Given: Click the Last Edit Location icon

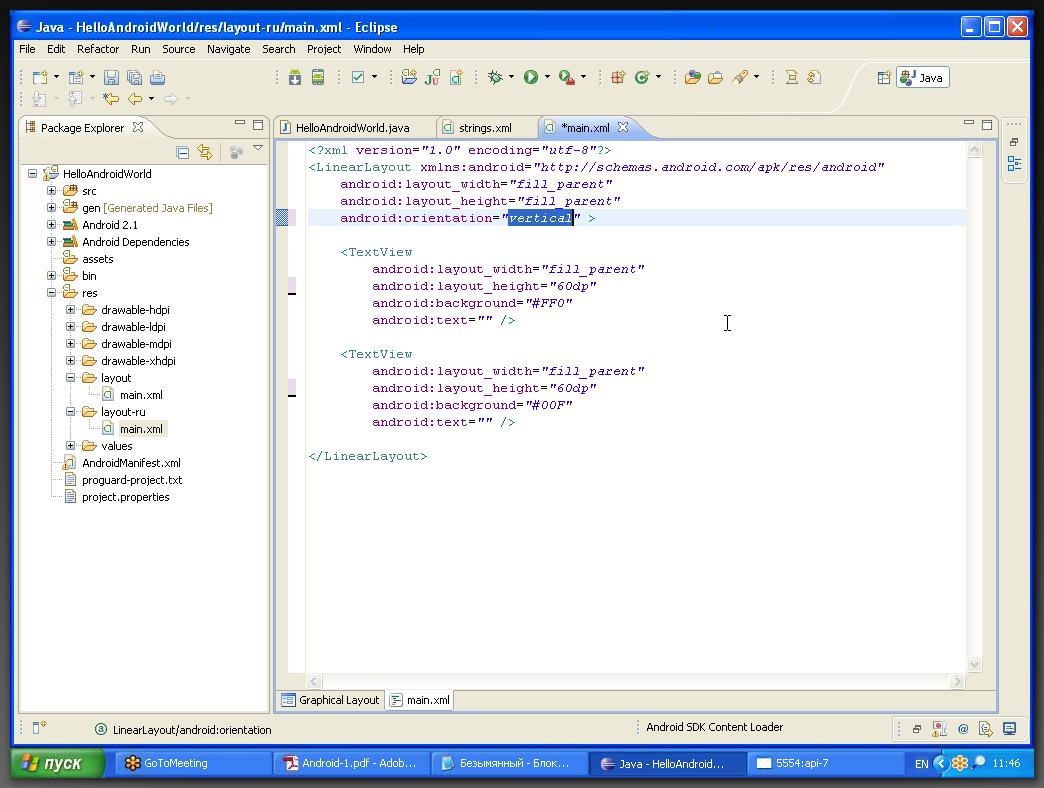Looking at the screenshot, I should (111, 99).
